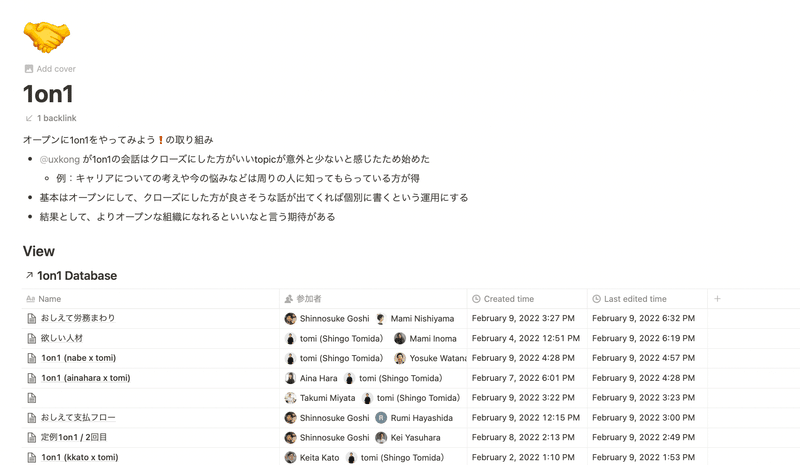800x465 pixels.
Task: Click the arrow icon beside 1on1 Database
Action: (29, 275)
